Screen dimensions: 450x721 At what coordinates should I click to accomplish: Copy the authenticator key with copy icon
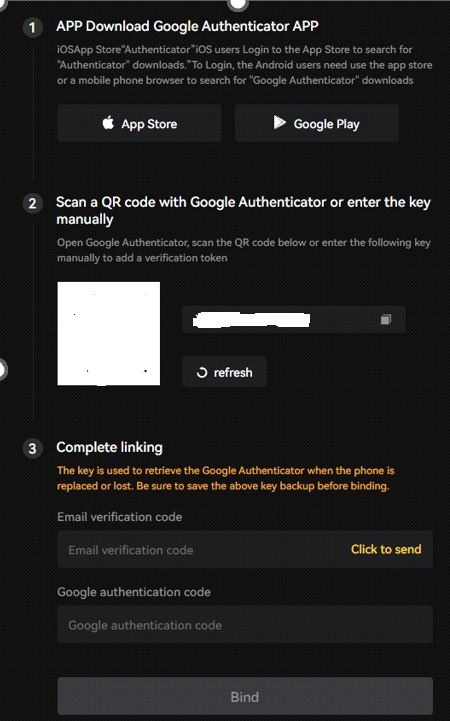click(386, 319)
